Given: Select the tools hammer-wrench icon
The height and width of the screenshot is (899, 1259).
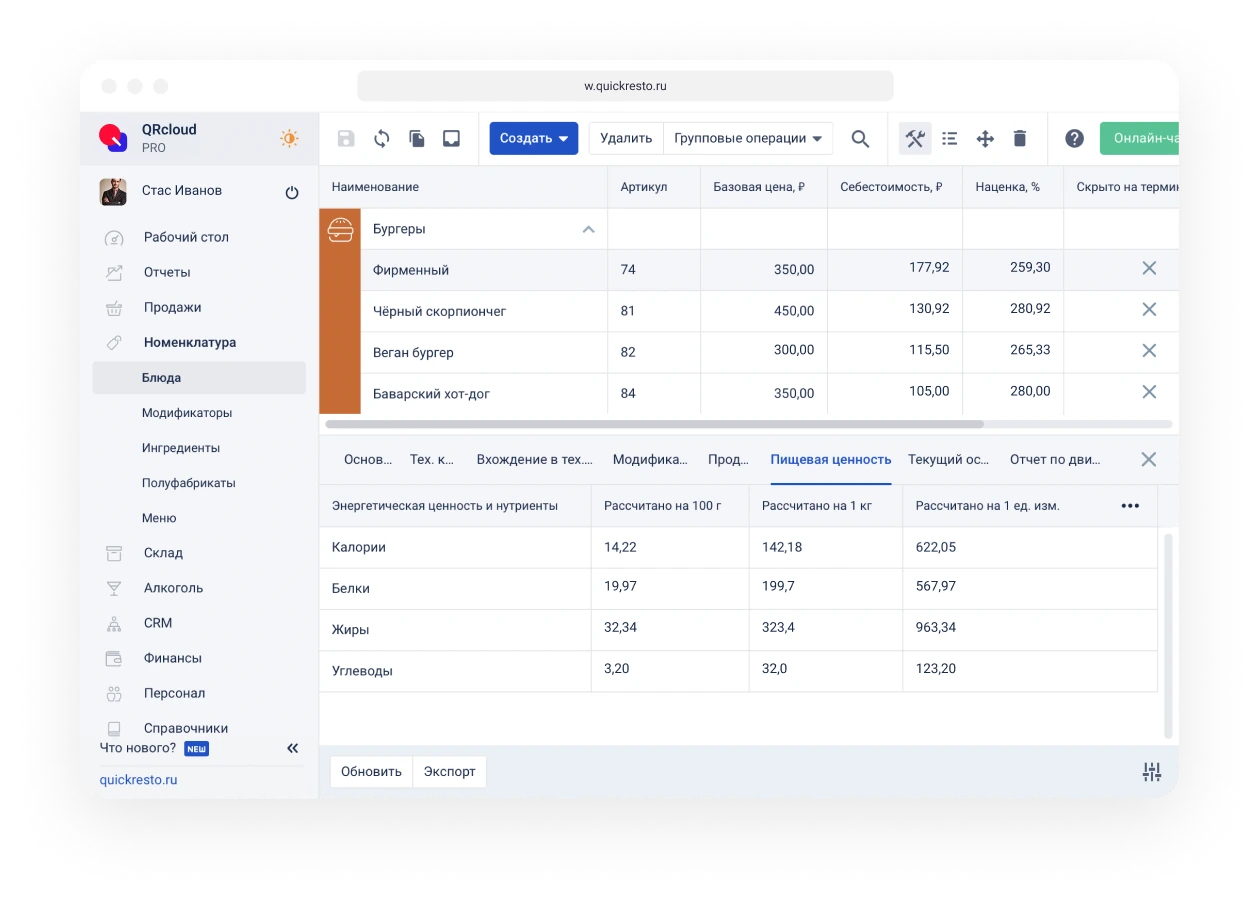Looking at the screenshot, I should point(914,139).
